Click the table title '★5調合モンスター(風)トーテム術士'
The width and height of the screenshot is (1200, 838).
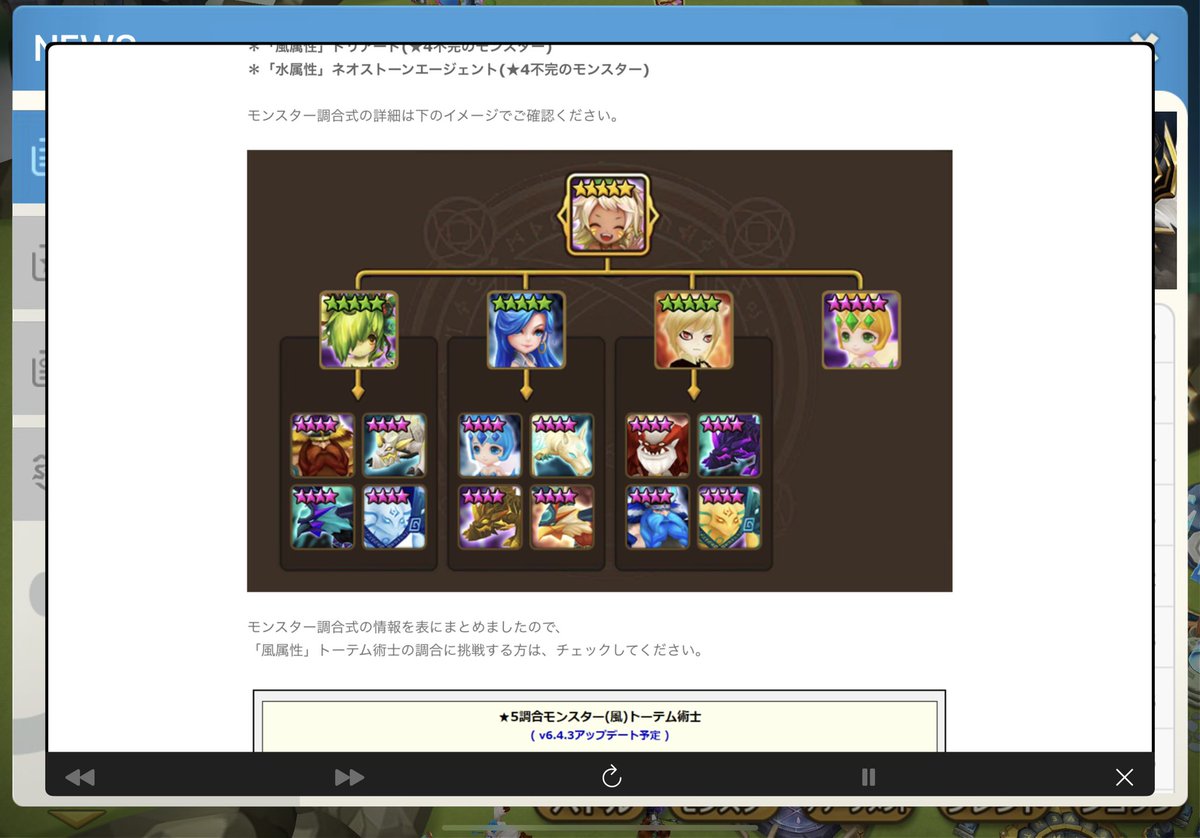click(599, 717)
